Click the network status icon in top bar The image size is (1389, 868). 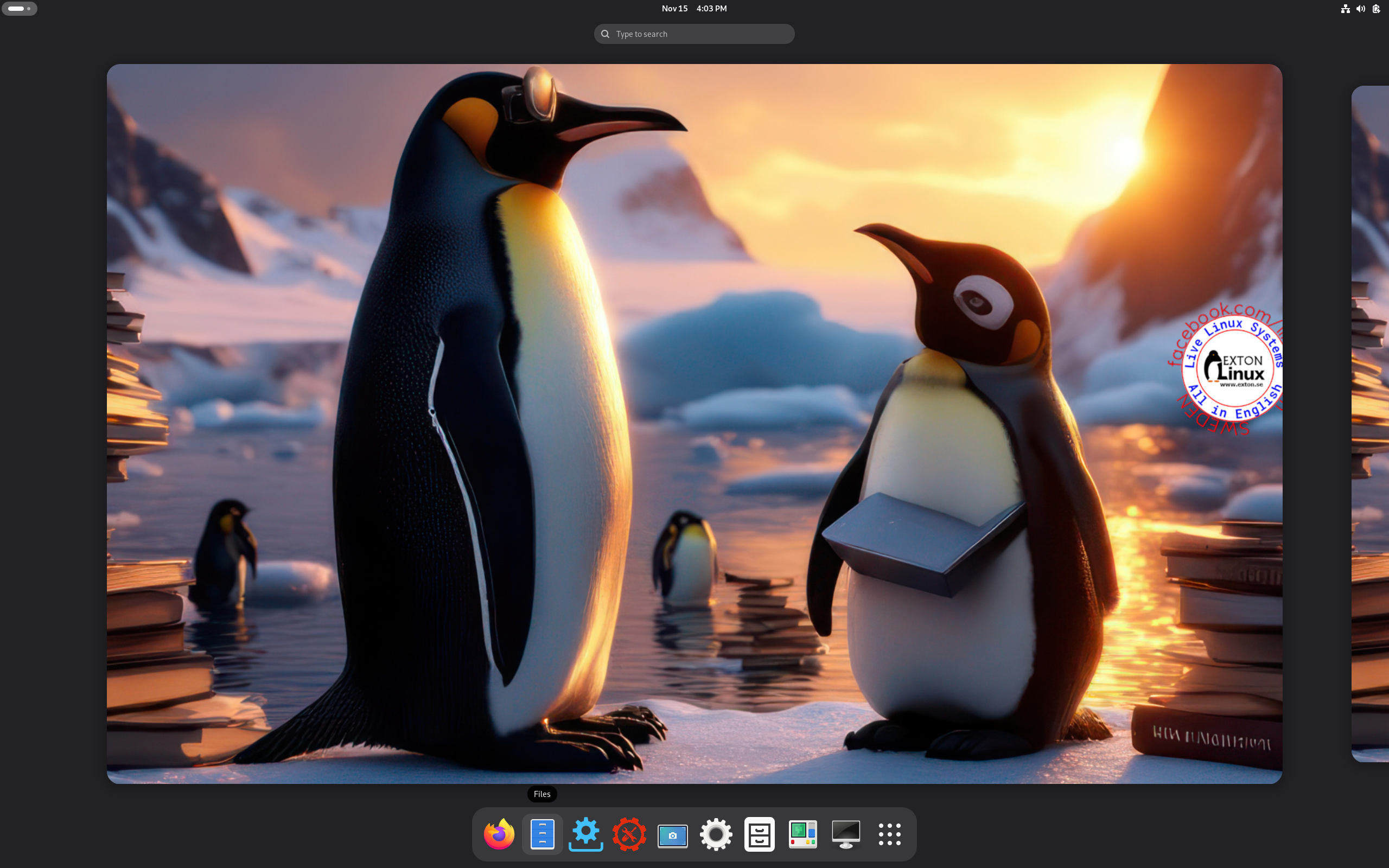[x=1345, y=9]
